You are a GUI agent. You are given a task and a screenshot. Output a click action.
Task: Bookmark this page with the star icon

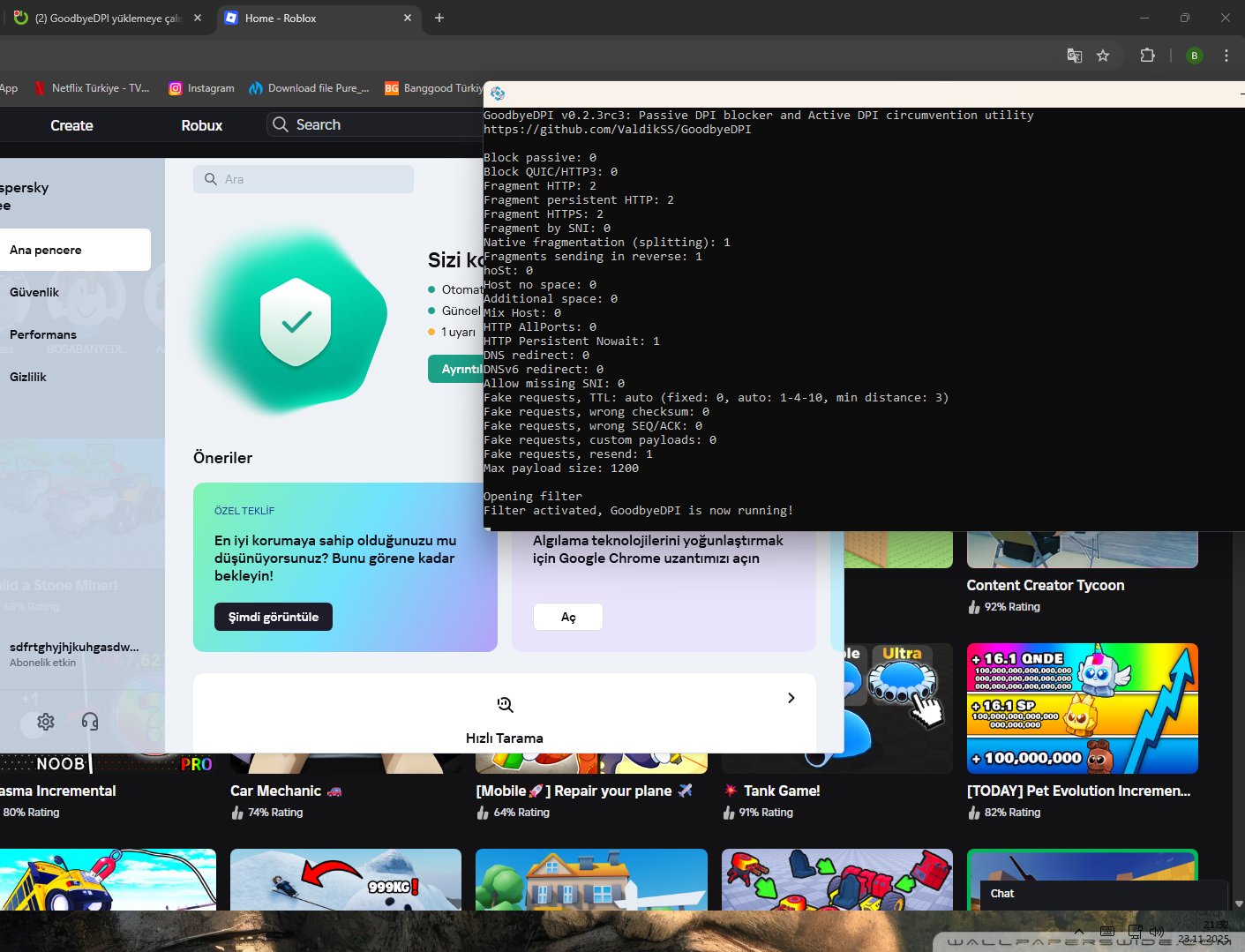(x=1103, y=56)
